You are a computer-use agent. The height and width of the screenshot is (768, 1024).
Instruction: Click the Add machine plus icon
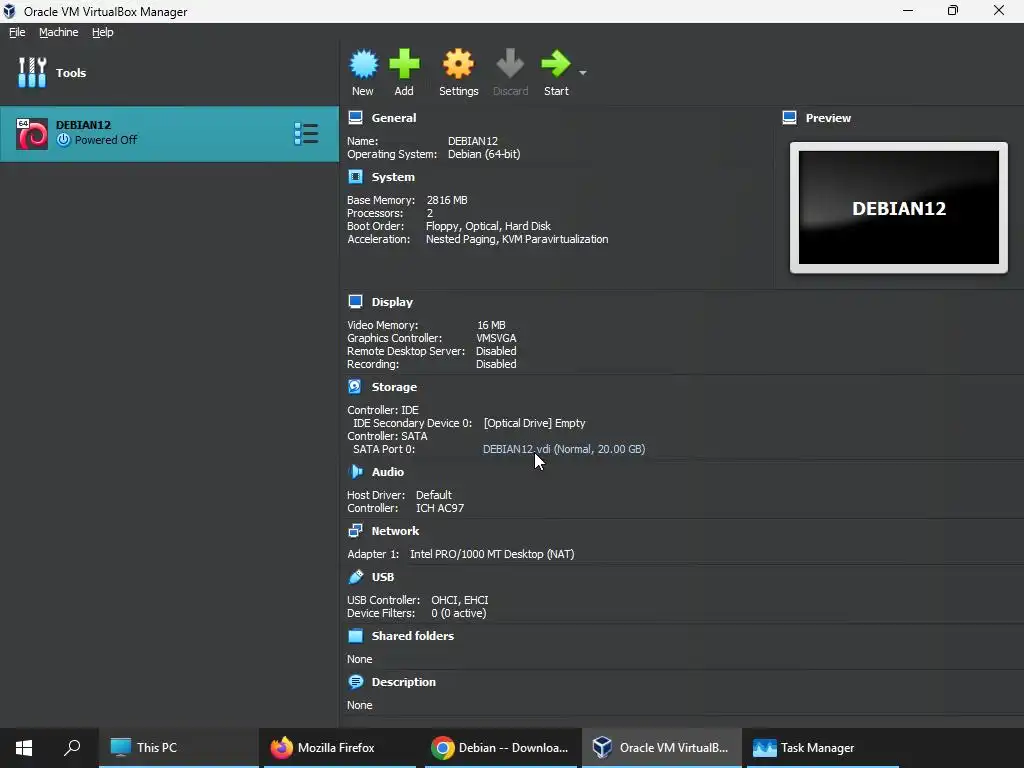(404, 64)
